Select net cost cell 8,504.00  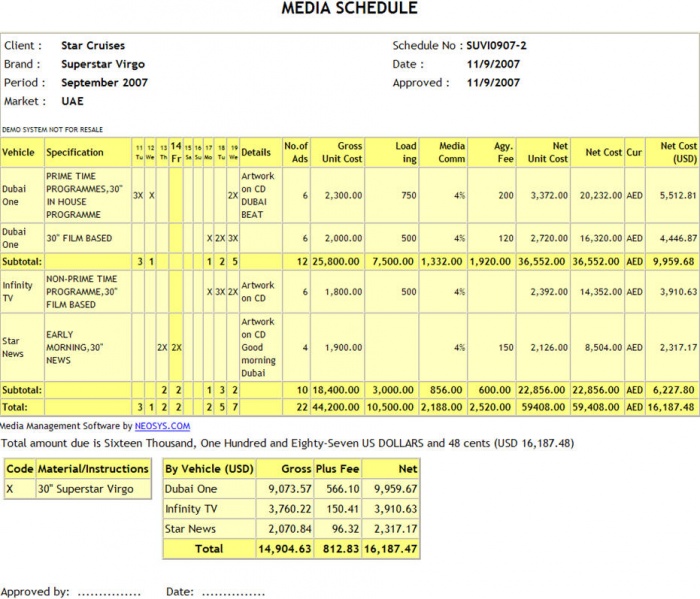pos(597,347)
